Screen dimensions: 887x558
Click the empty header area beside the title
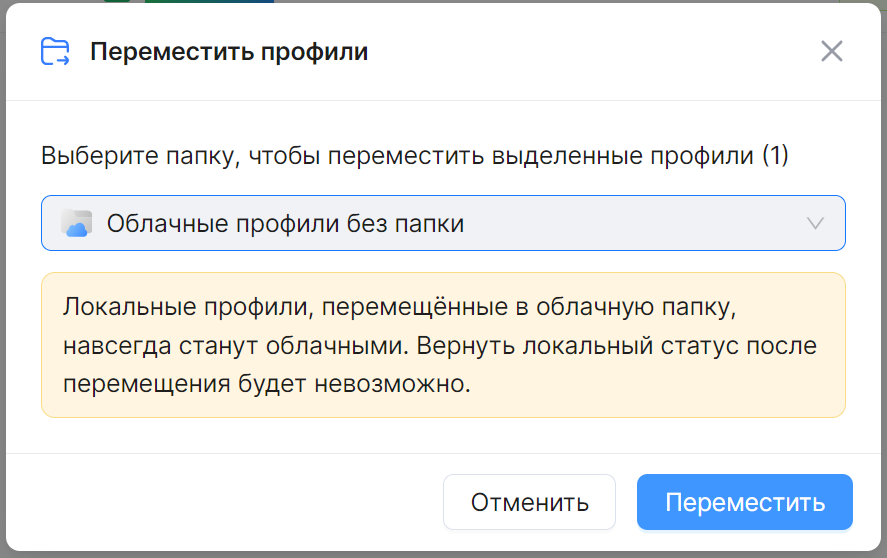590,52
